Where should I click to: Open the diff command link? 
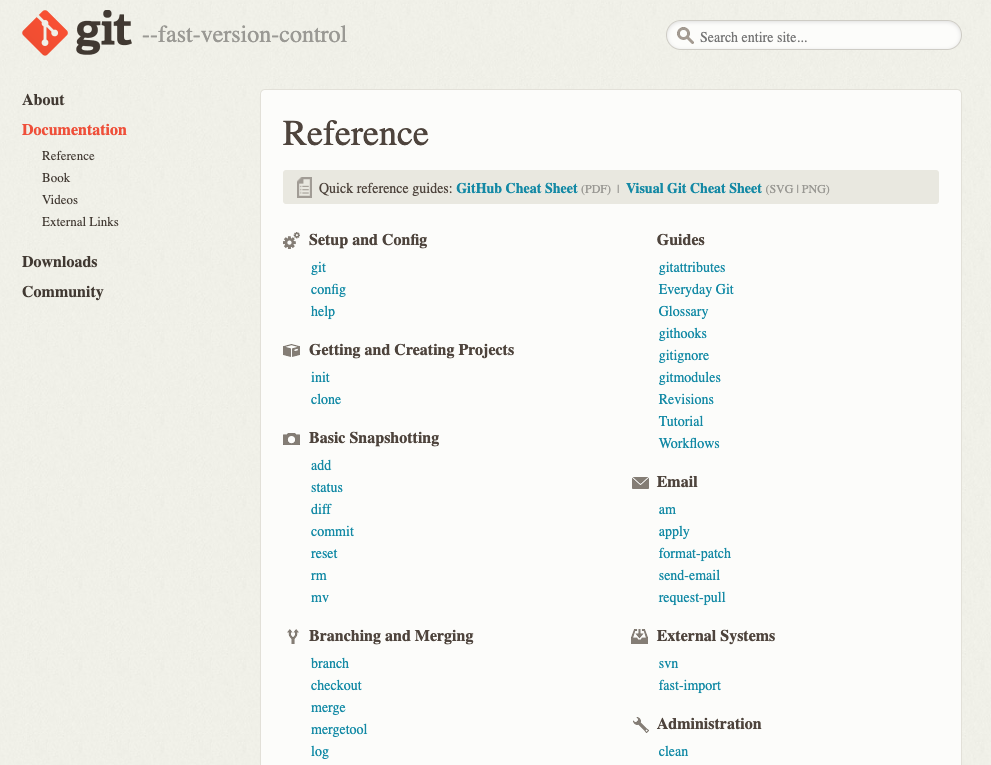pyautogui.click(x=320, y=510)
